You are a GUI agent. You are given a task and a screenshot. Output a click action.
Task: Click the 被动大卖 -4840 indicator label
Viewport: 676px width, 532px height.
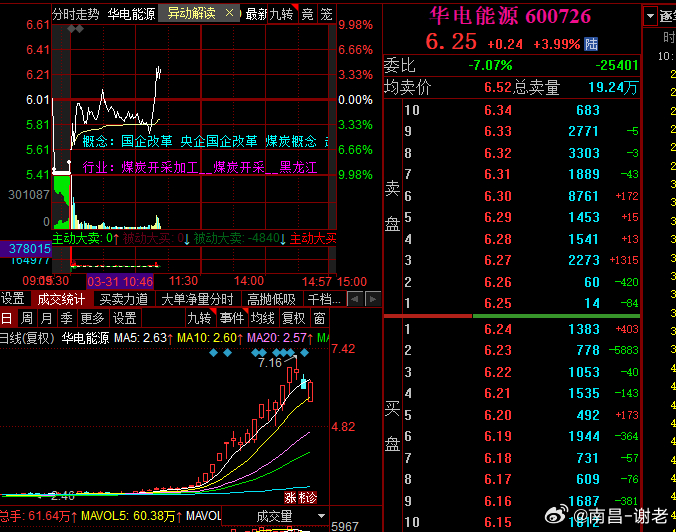239,238
